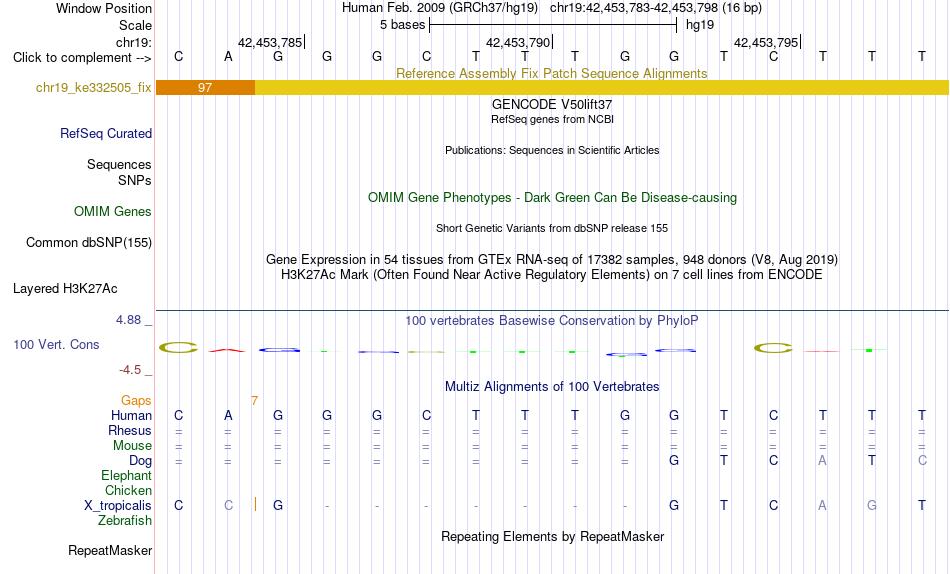950x574 pixels.
Task: Click the Layered H3K27Ac track label
Action: click(65, 289)
